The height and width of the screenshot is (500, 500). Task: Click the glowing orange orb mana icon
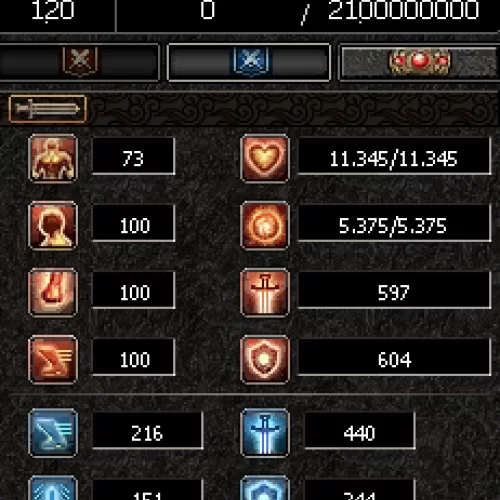pos(265,226)
